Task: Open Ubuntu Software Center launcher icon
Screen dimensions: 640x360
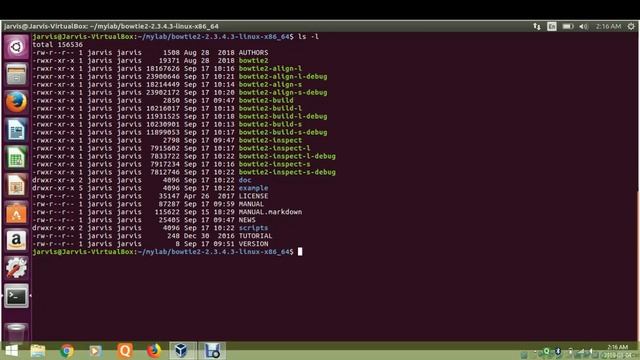Action: point(16,213)
